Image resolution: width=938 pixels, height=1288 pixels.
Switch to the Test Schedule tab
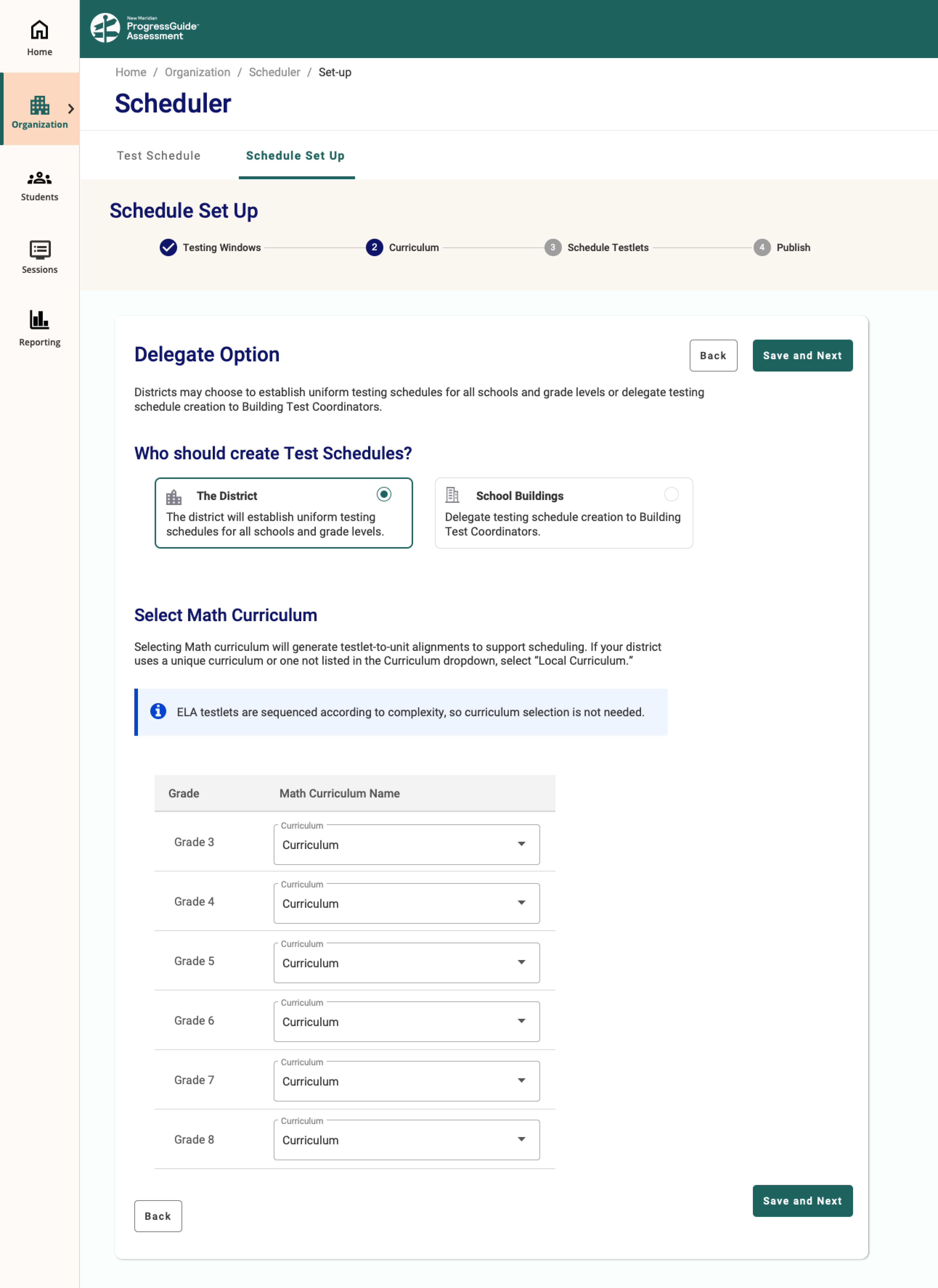(x=159, y=156)
